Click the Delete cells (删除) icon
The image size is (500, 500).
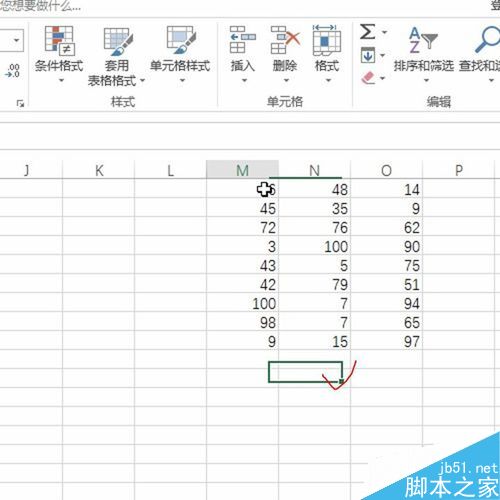(285, 40)
